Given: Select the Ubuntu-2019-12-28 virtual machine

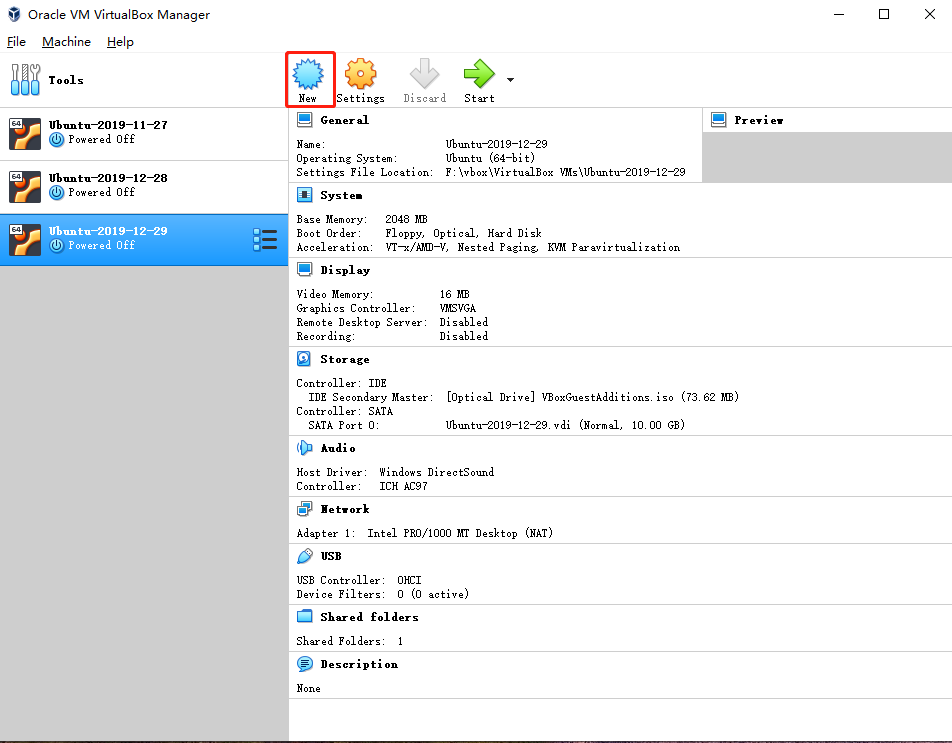Looking at the screenshot, I should click(x=144, y=186).
